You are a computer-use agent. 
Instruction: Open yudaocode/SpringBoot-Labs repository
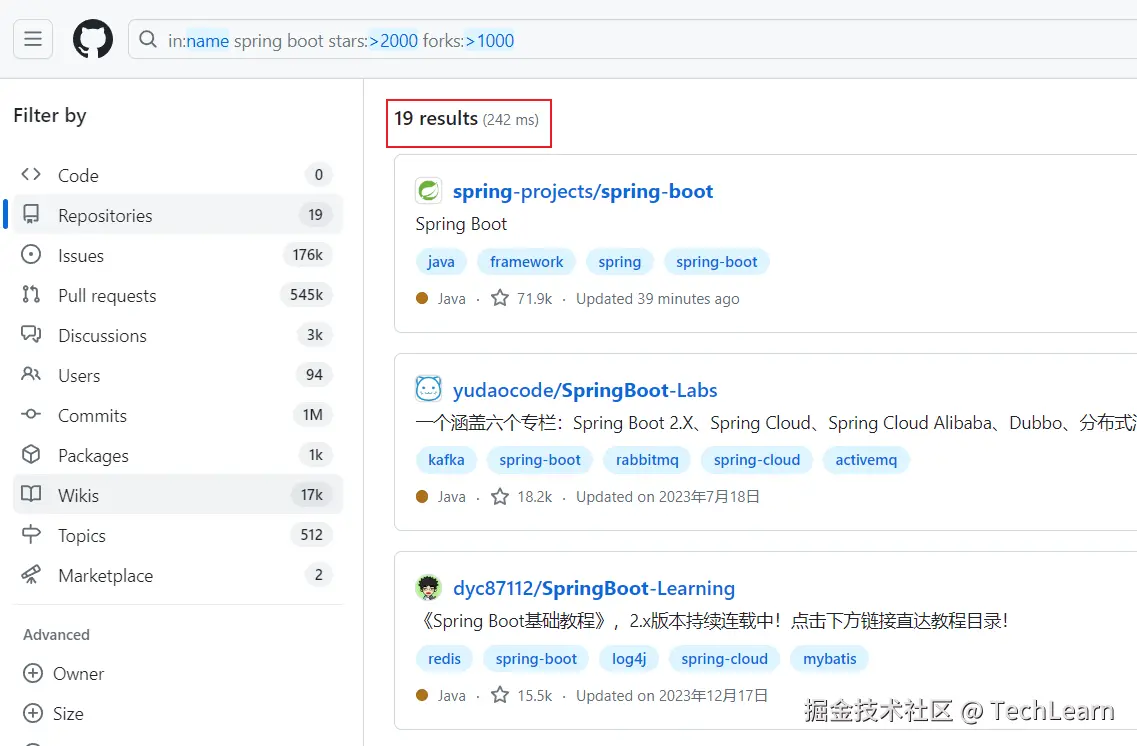[x=585, y=390]
